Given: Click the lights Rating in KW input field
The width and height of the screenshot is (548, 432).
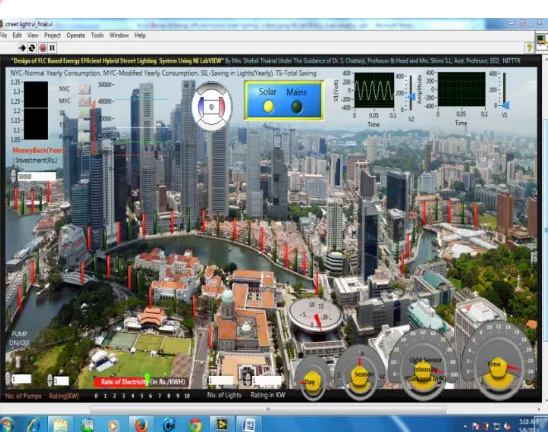Looking at the screenshot, I should pyautogui.click(x=267, y=380).
